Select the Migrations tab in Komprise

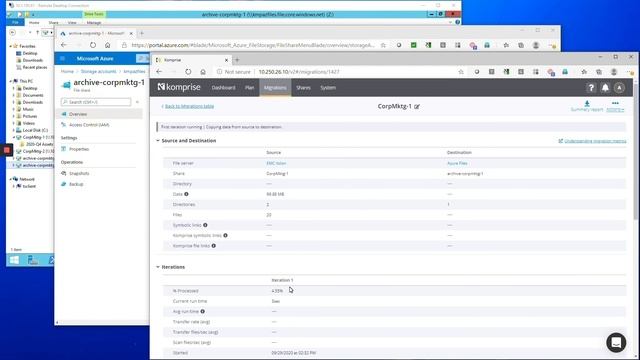pos(275,88)
